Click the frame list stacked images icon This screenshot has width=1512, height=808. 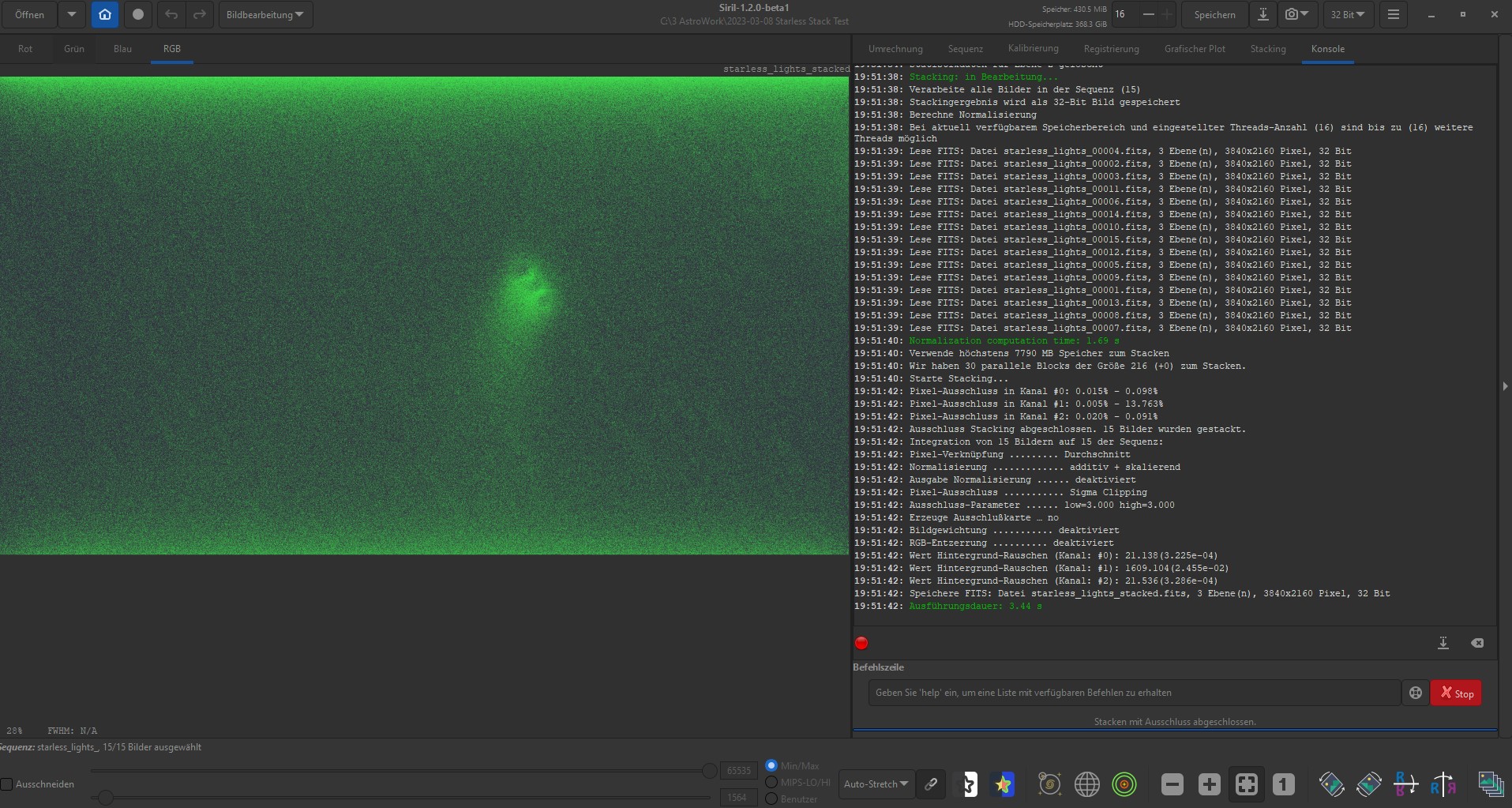[x=1491, y=784]
